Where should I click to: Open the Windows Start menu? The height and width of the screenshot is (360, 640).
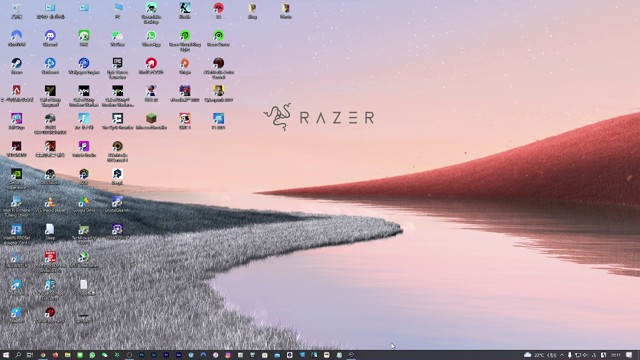click(6, 355)
